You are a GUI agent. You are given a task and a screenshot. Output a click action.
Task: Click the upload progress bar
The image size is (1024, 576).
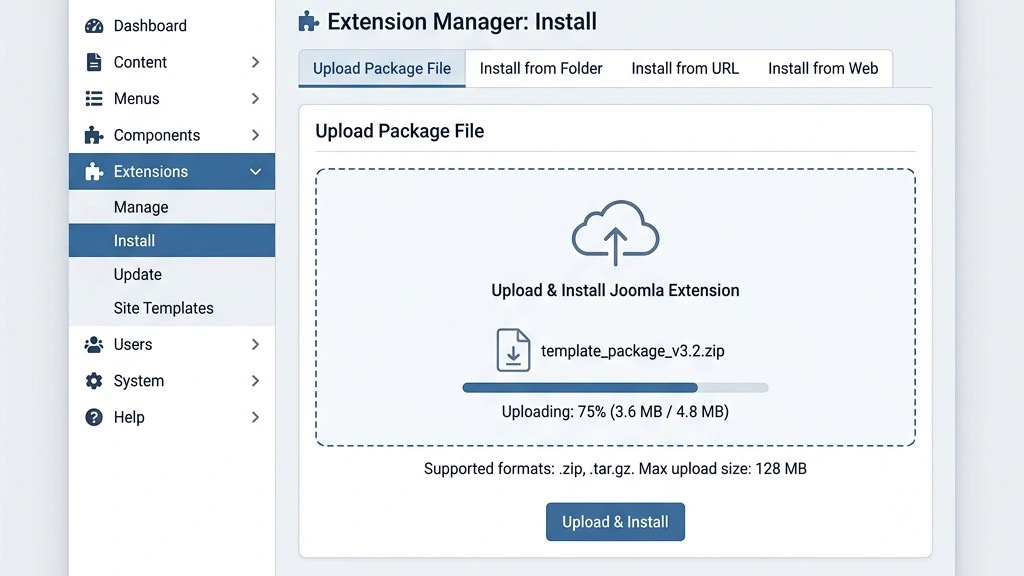614,387
